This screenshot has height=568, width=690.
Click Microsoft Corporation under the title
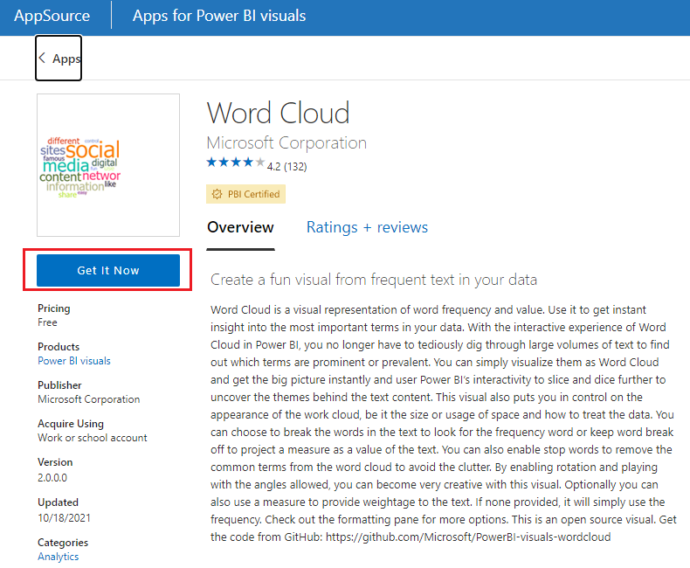[286, 143]
